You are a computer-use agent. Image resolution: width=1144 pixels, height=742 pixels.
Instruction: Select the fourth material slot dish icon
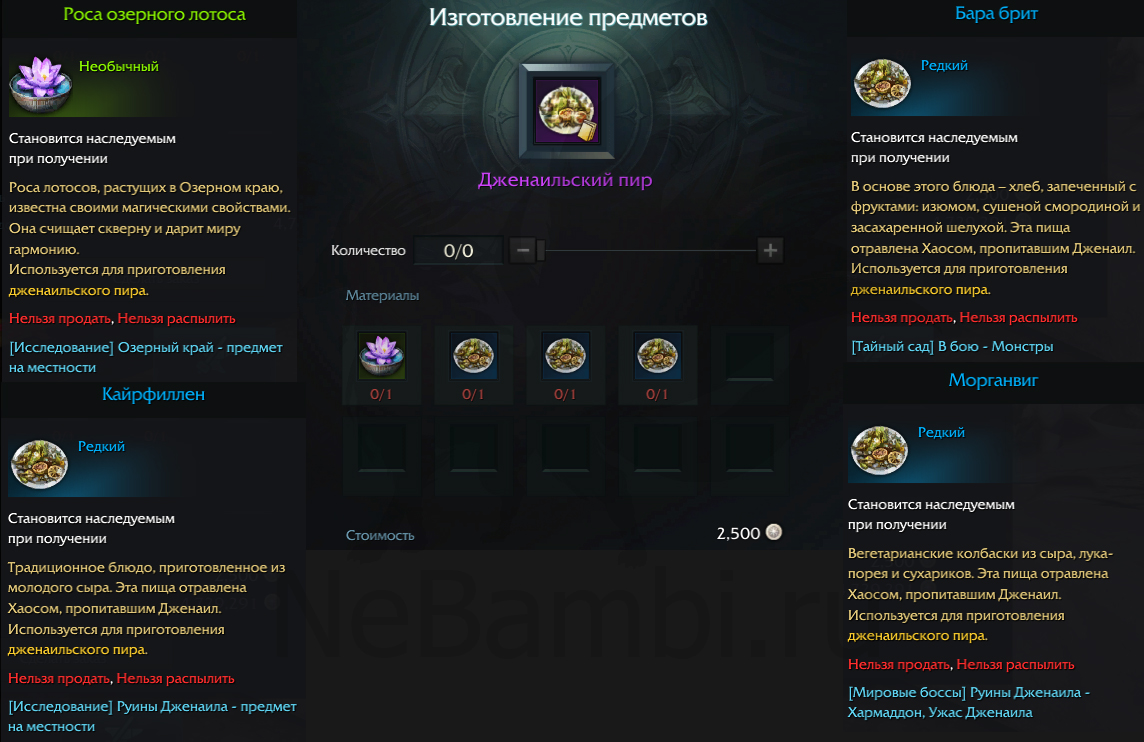[x=657, y=356]
